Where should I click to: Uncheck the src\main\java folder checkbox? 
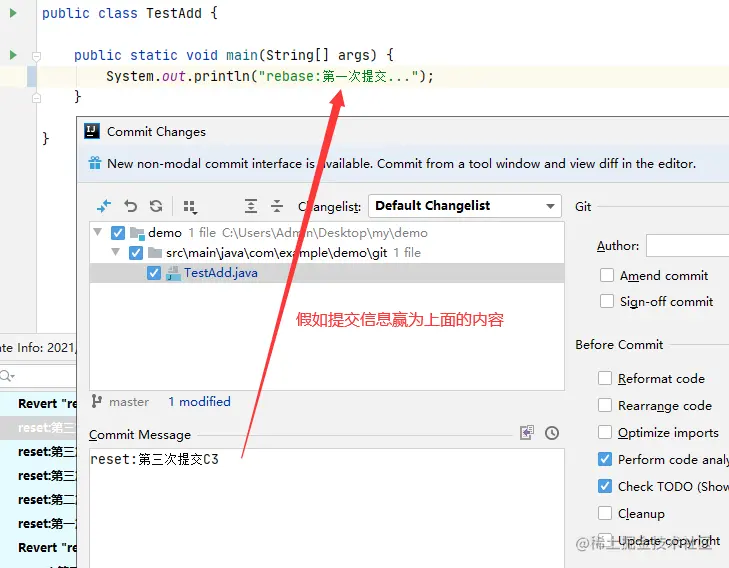[x=136, y=253]
